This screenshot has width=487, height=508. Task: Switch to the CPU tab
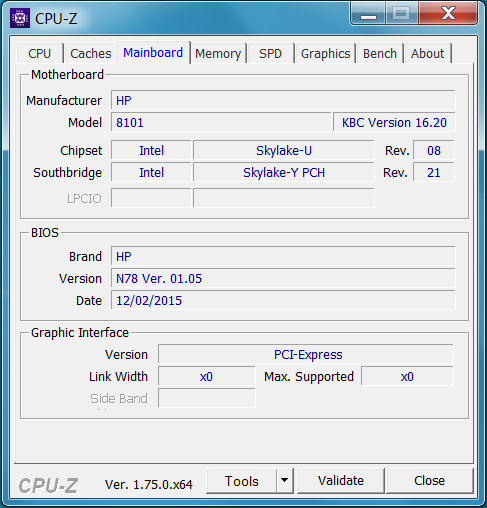[39, 53]
